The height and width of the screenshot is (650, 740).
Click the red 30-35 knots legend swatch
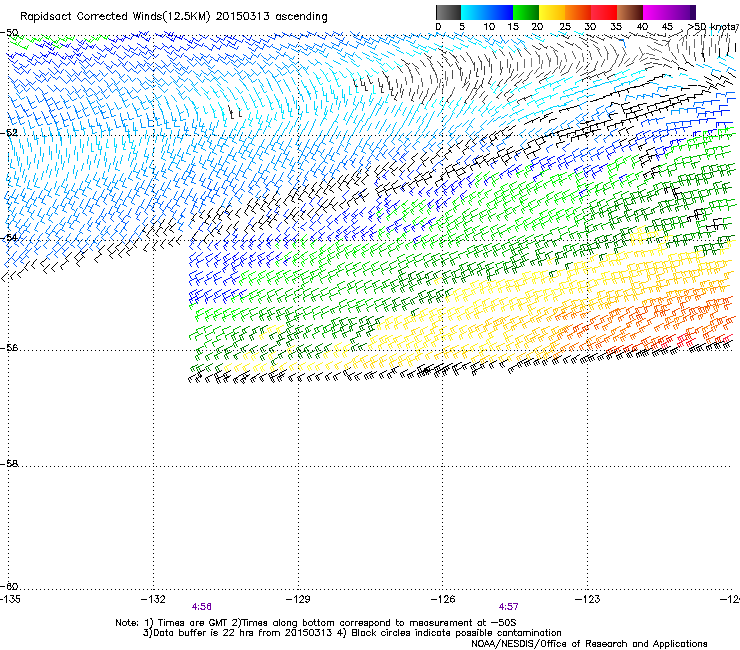pos(604,12)
